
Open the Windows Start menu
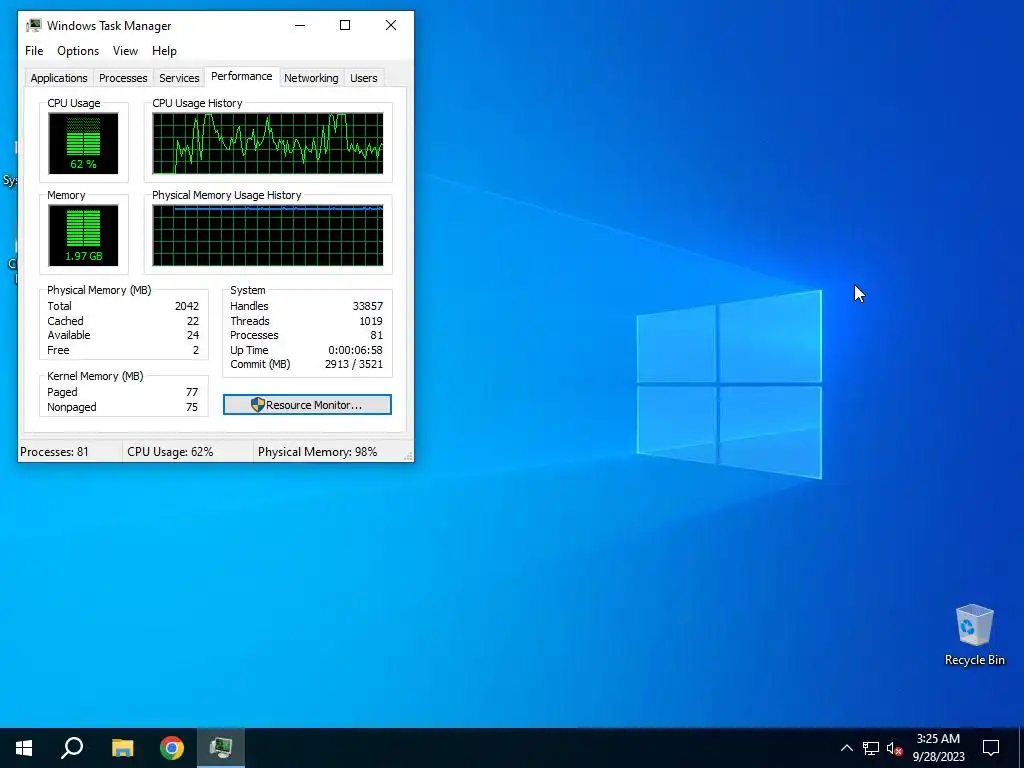(24, 748)
